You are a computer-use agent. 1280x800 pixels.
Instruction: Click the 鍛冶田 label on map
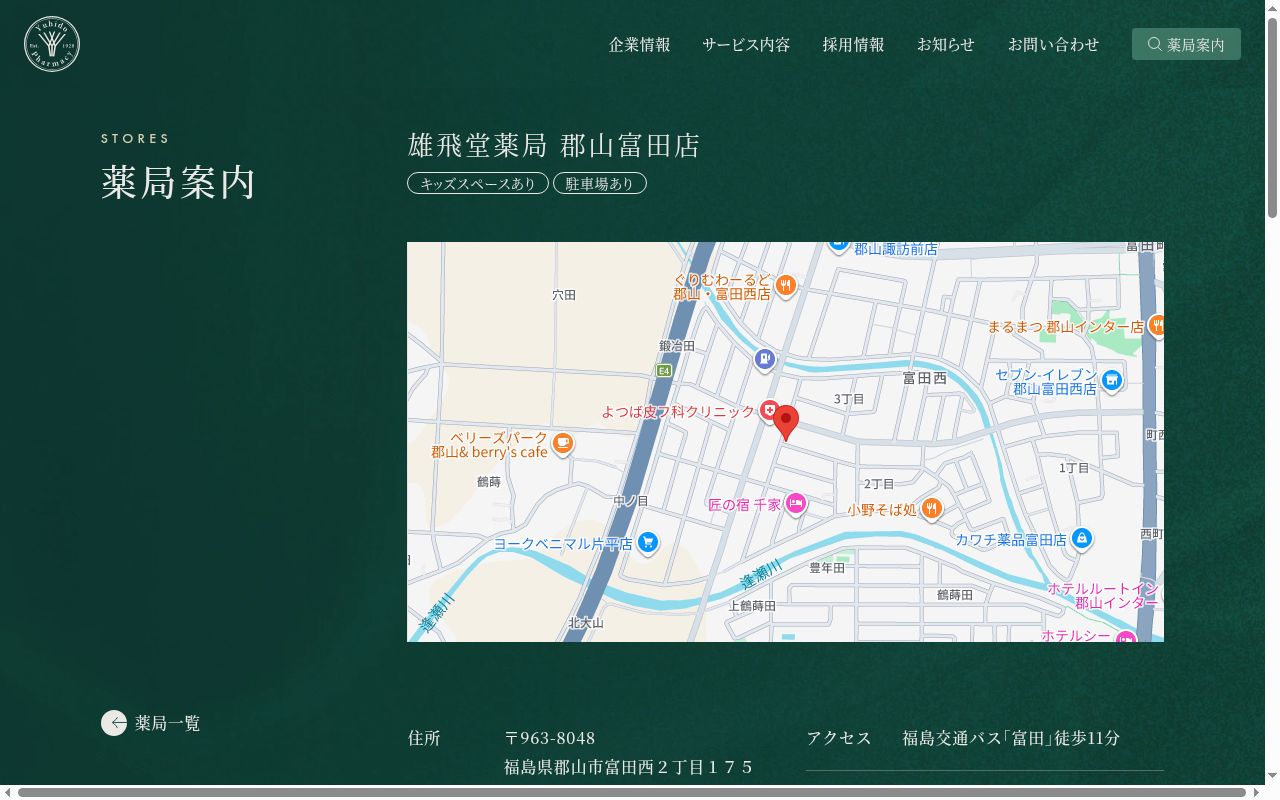tap(677, 346)
